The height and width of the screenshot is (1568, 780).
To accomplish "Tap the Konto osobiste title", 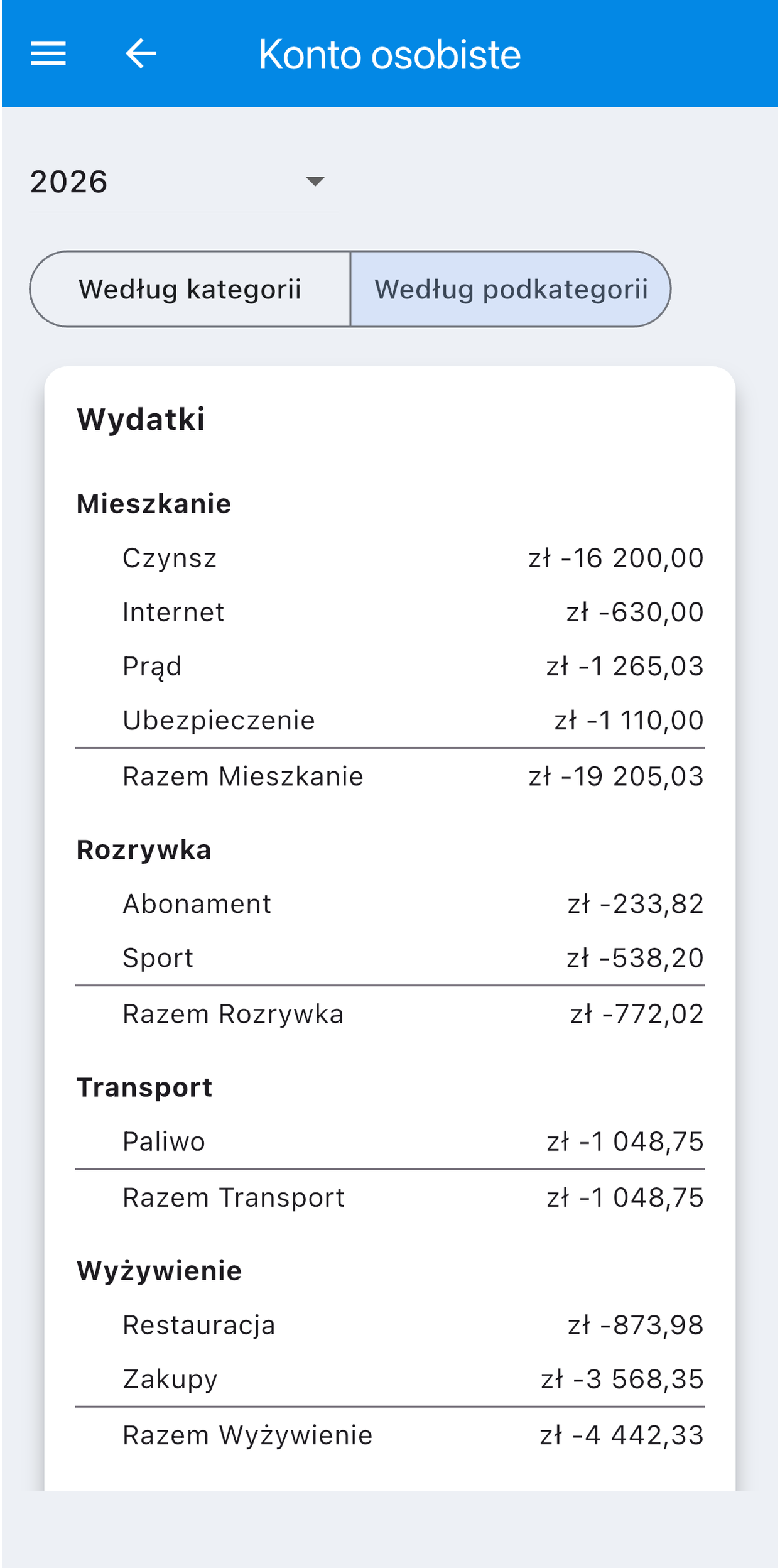I will [x=389, y=54].
